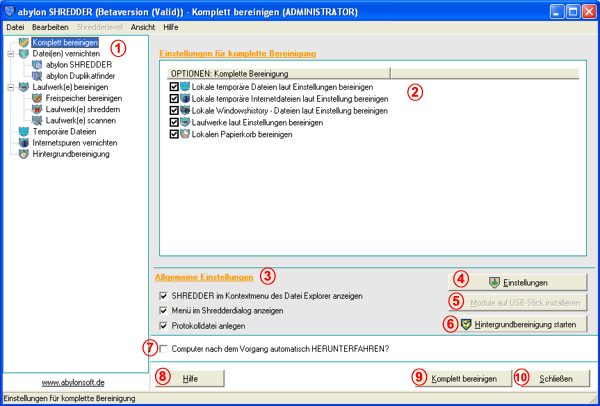Viewport: 600px width, 406px height.
Task: Select Freispeicher bereinigen icon in the tree
Action: pos(37,98)
